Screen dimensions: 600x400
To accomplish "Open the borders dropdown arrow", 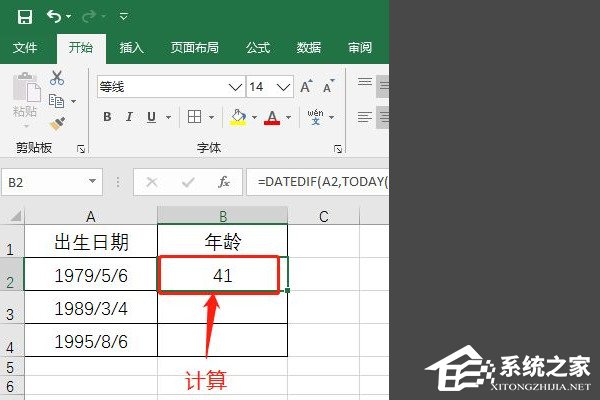I will pos(212,117).
